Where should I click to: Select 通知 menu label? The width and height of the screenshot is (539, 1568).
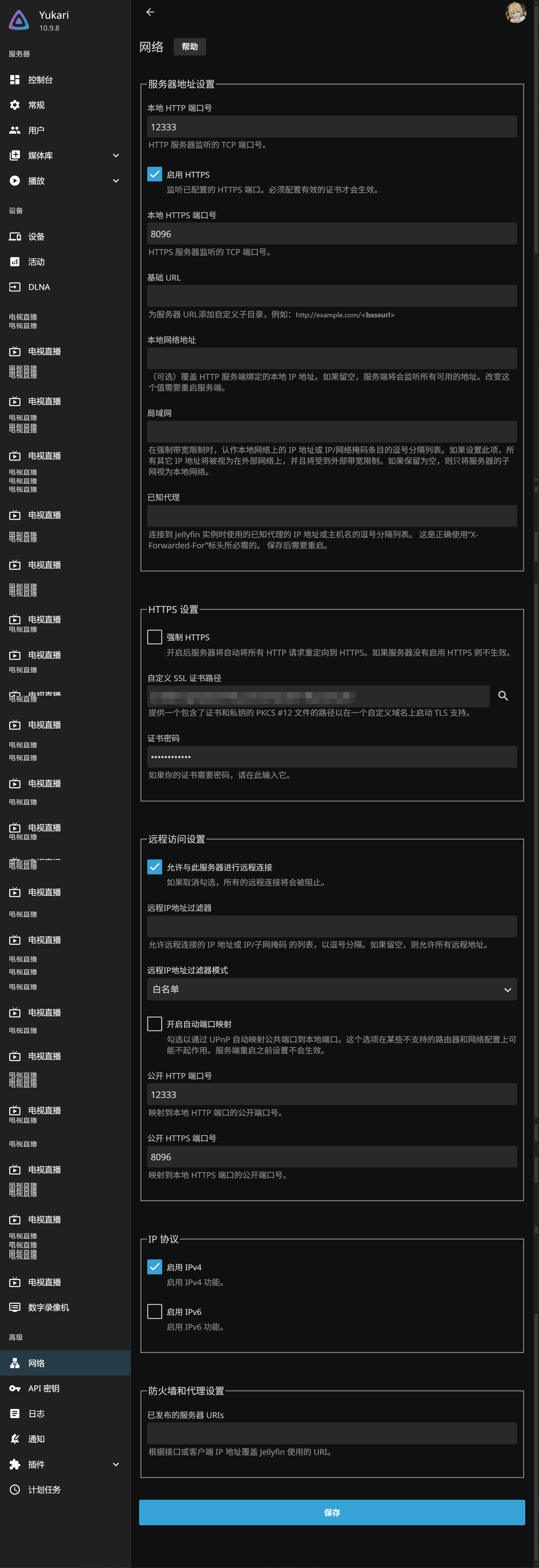[x=36, y=1439]
